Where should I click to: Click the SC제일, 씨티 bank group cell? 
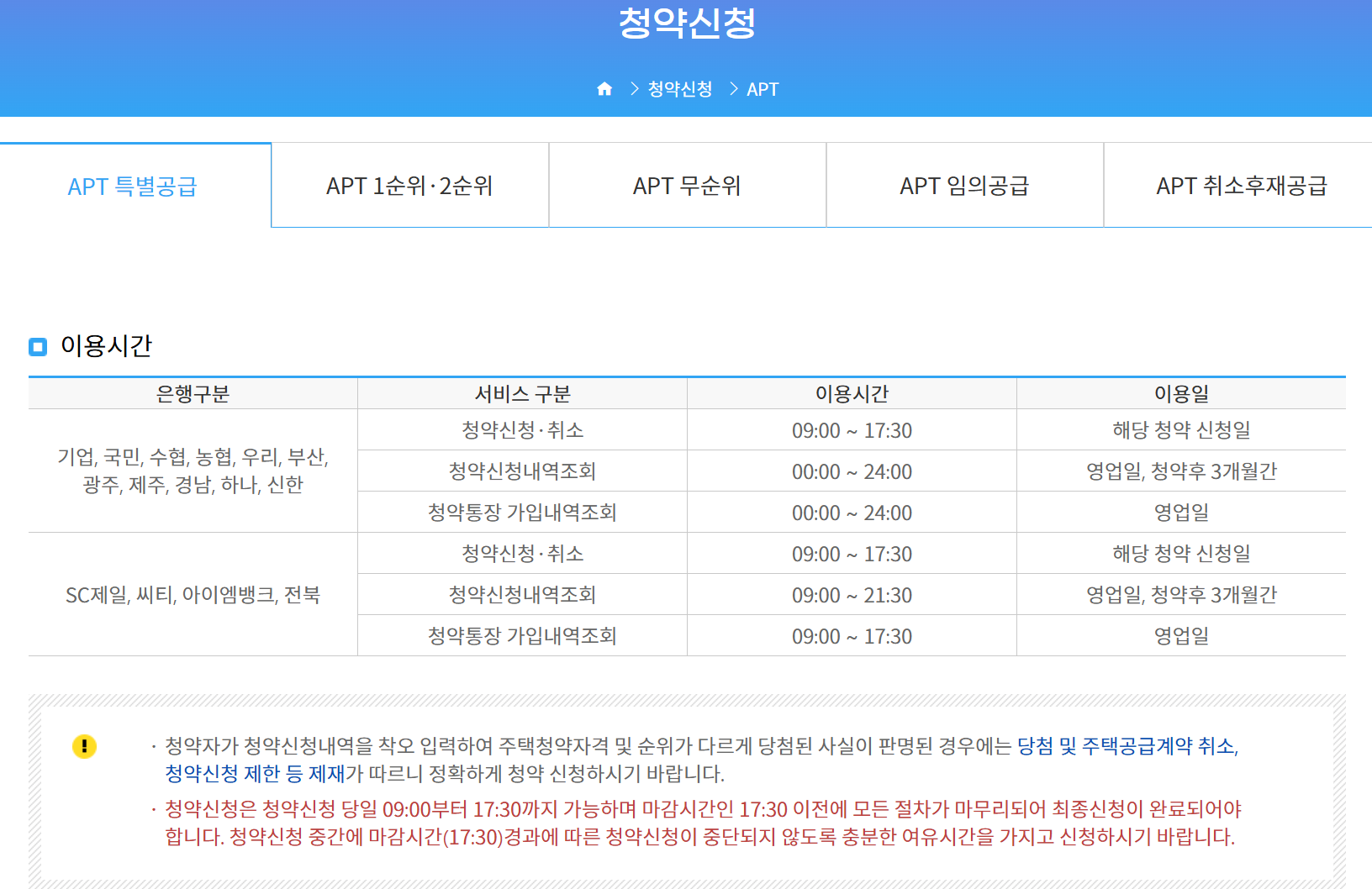pos(193,594)
